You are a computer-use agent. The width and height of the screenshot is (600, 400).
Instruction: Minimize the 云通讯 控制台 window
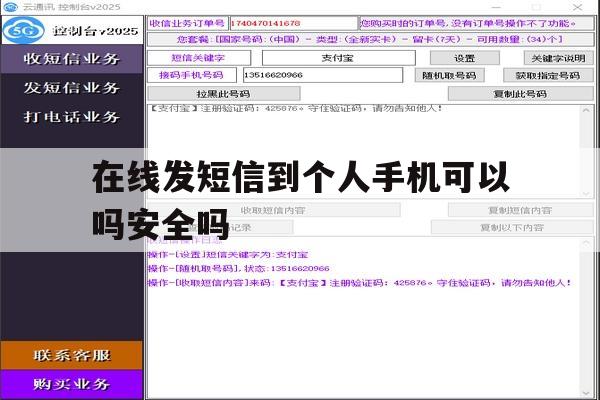496,7
